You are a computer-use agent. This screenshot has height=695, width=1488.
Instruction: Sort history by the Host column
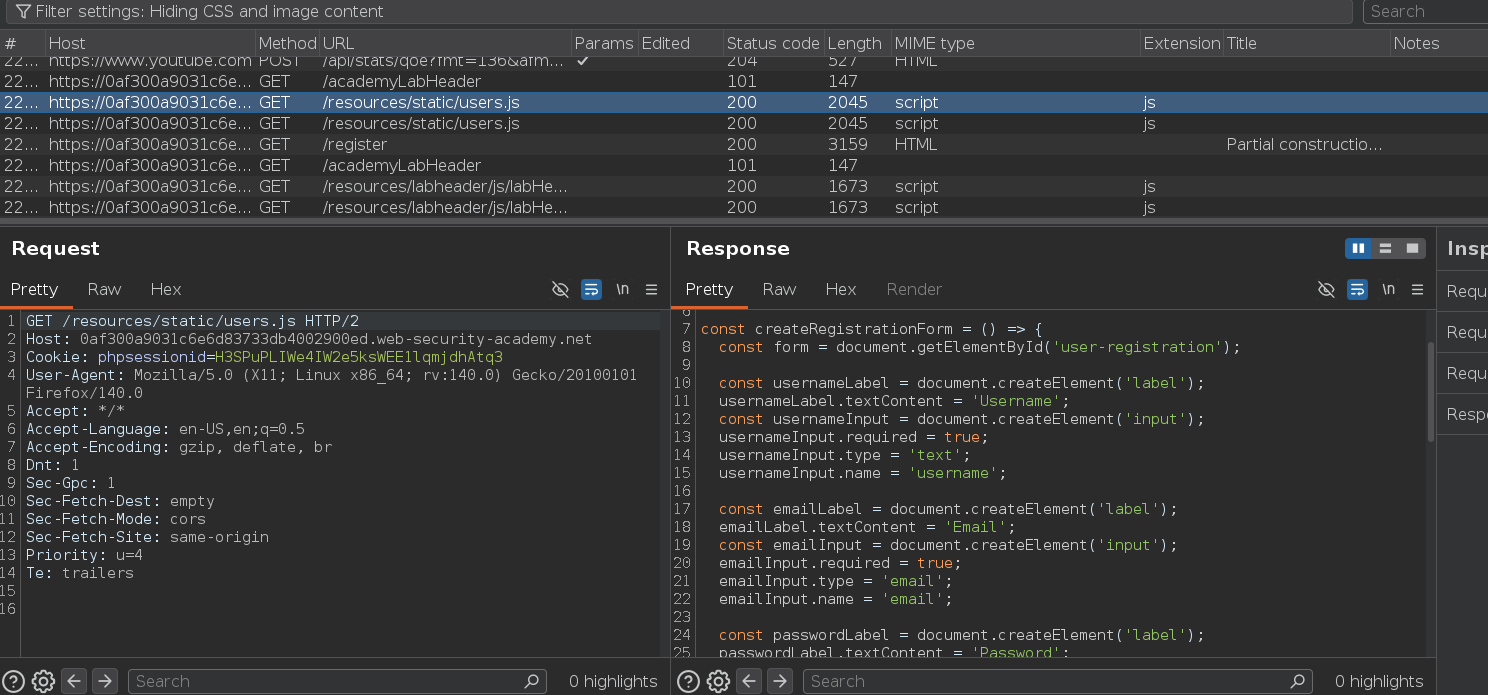150,43
